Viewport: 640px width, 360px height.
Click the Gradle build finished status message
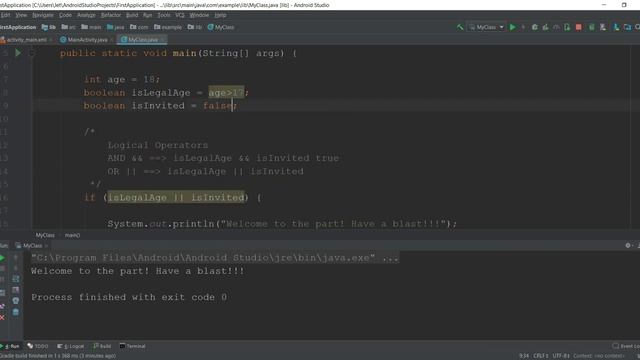click(x=58, y=356)
